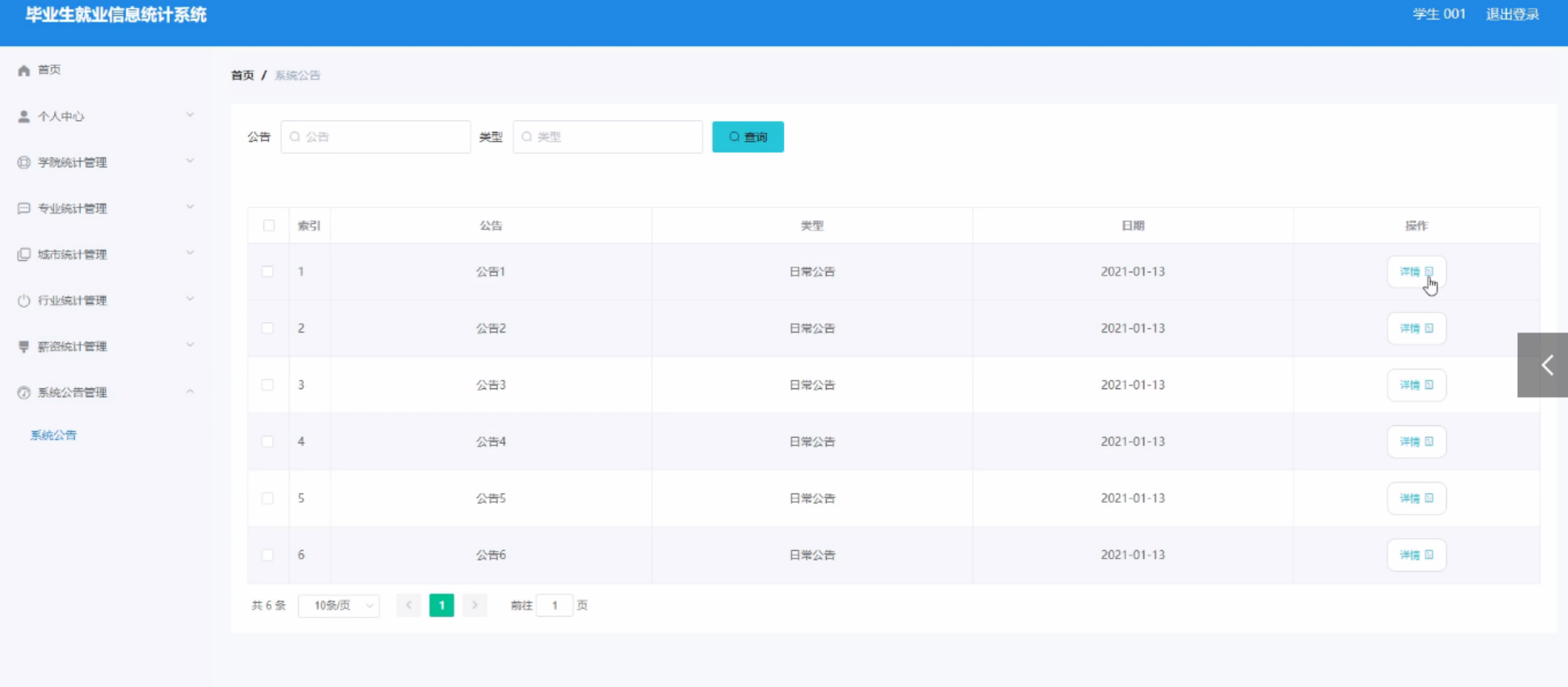Click the 专业统计管理 sidebar icon
This screenshot has height=687, width=1568.
point(24,209)
